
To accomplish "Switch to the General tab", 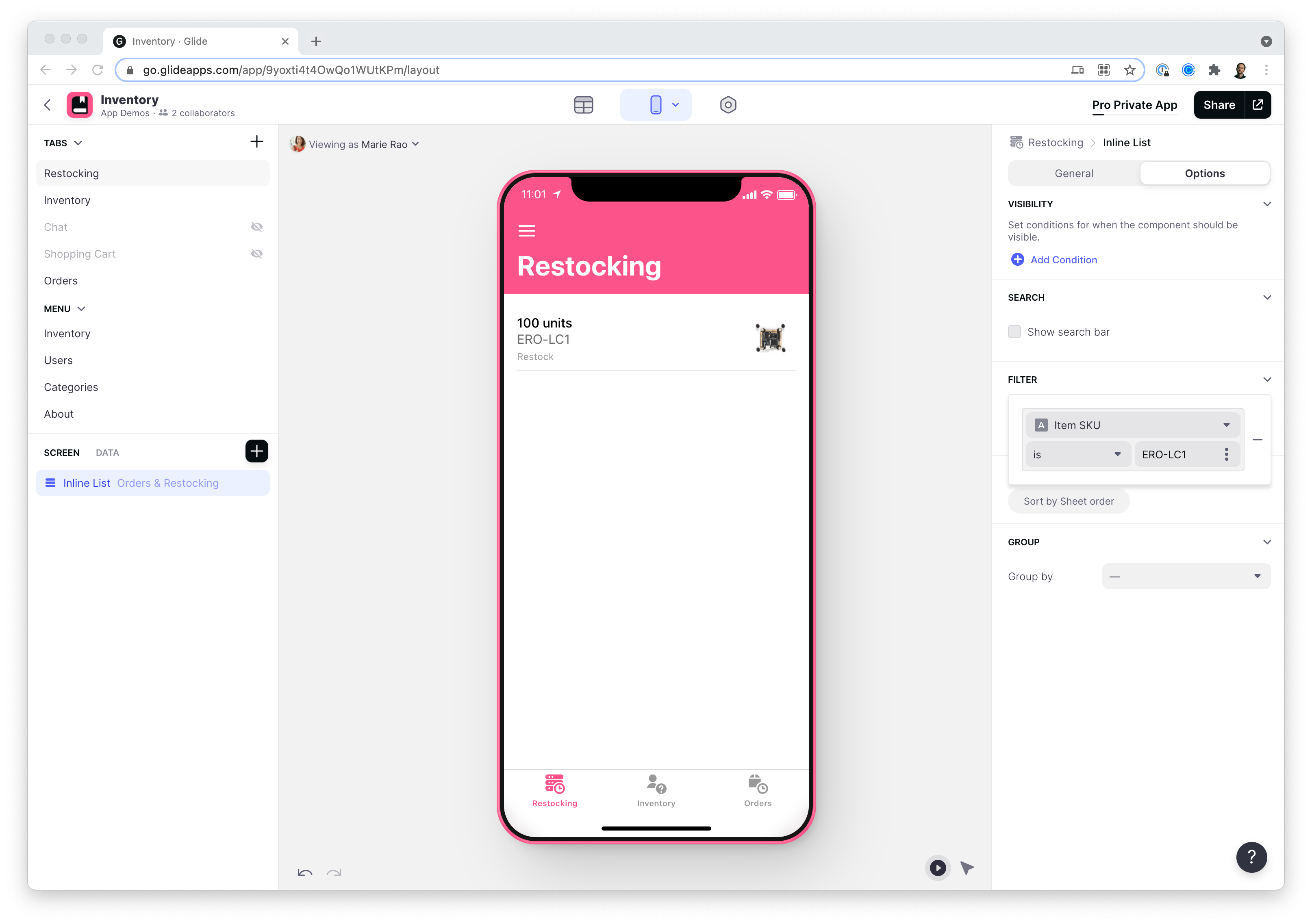I will click(x=1074, y=174).
